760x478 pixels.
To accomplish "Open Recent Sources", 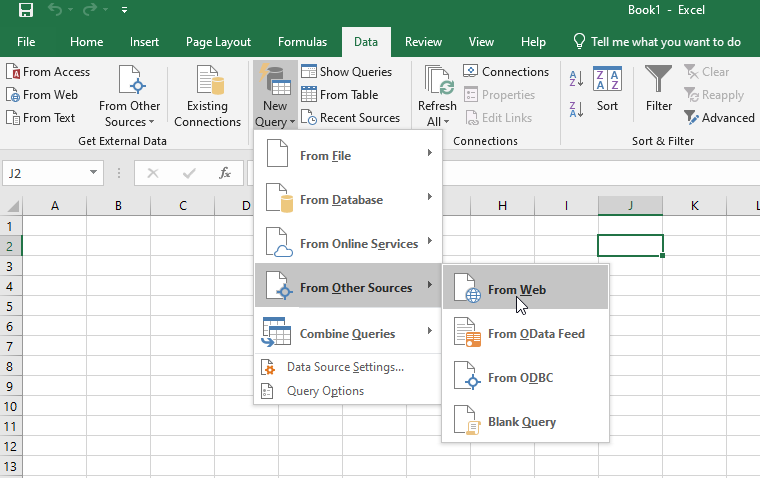I will pos(350,118).
